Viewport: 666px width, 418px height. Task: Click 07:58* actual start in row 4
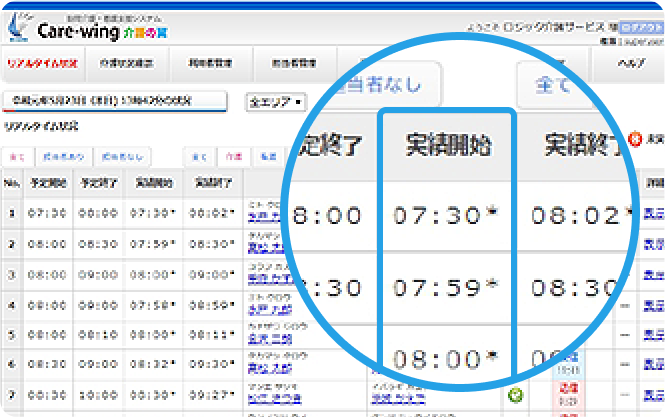(153, 305)
